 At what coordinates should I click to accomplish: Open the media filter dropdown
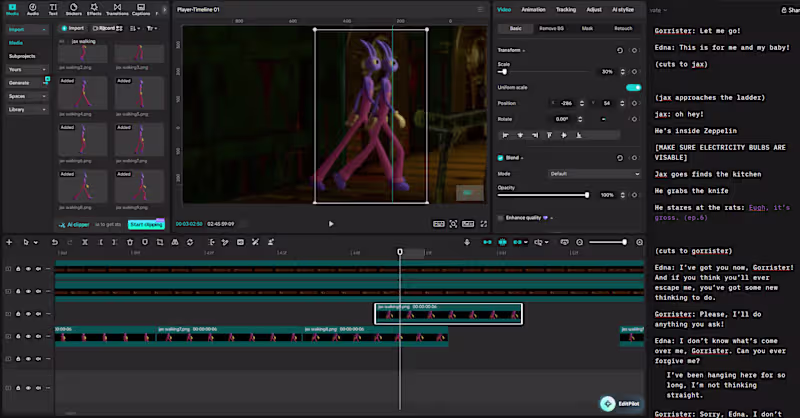pos(152,29)
